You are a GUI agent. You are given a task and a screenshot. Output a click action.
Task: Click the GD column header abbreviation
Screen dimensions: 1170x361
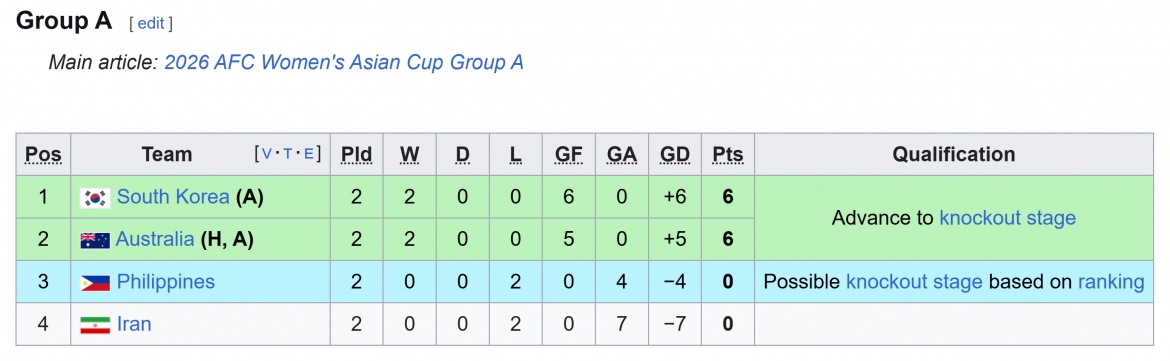click(675, 155)
